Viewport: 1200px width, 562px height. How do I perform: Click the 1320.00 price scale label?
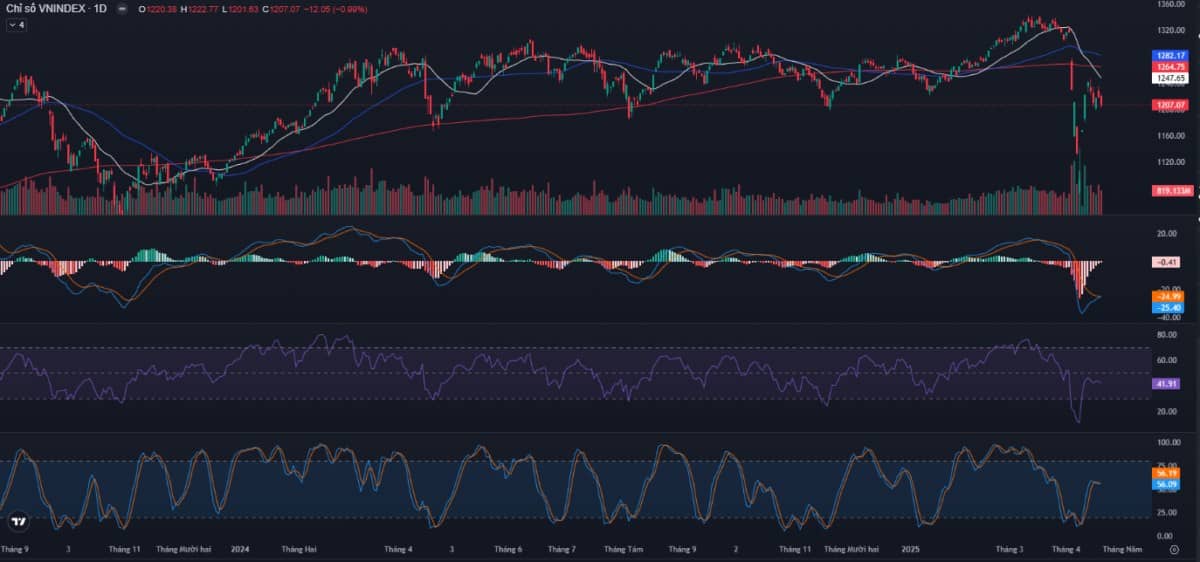1170,30
